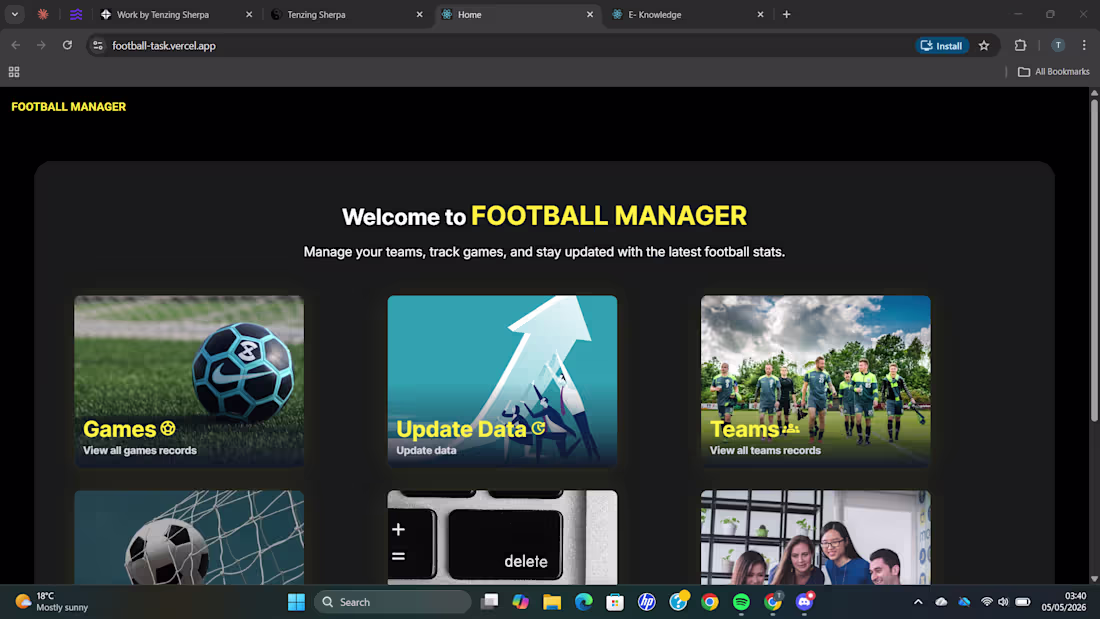Open Microsoft Store from the taskbar
The image size is (1100, 619).
point(615,602)
